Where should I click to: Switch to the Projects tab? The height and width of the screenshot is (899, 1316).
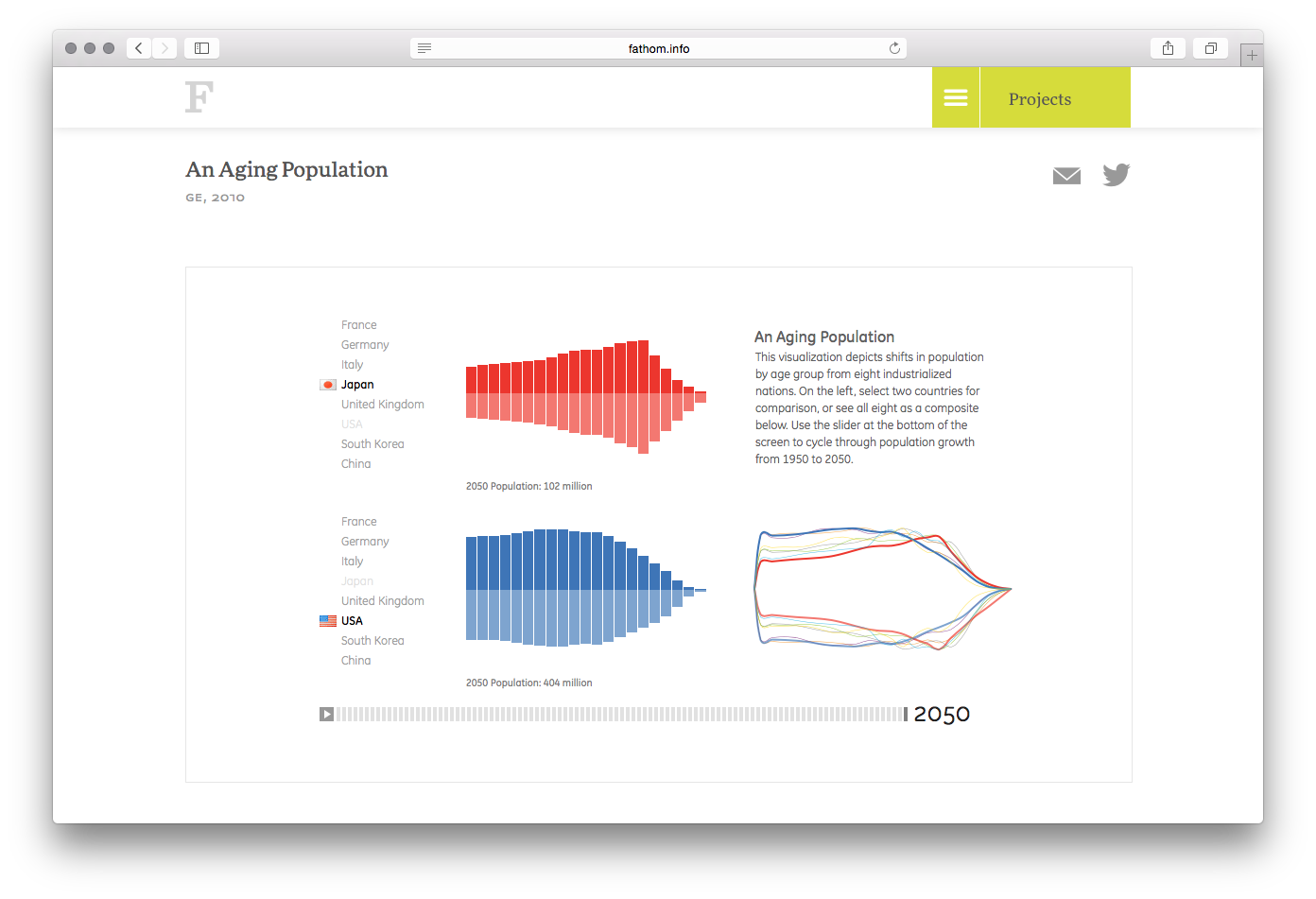pyautogui.click(x=1040, y=97)
